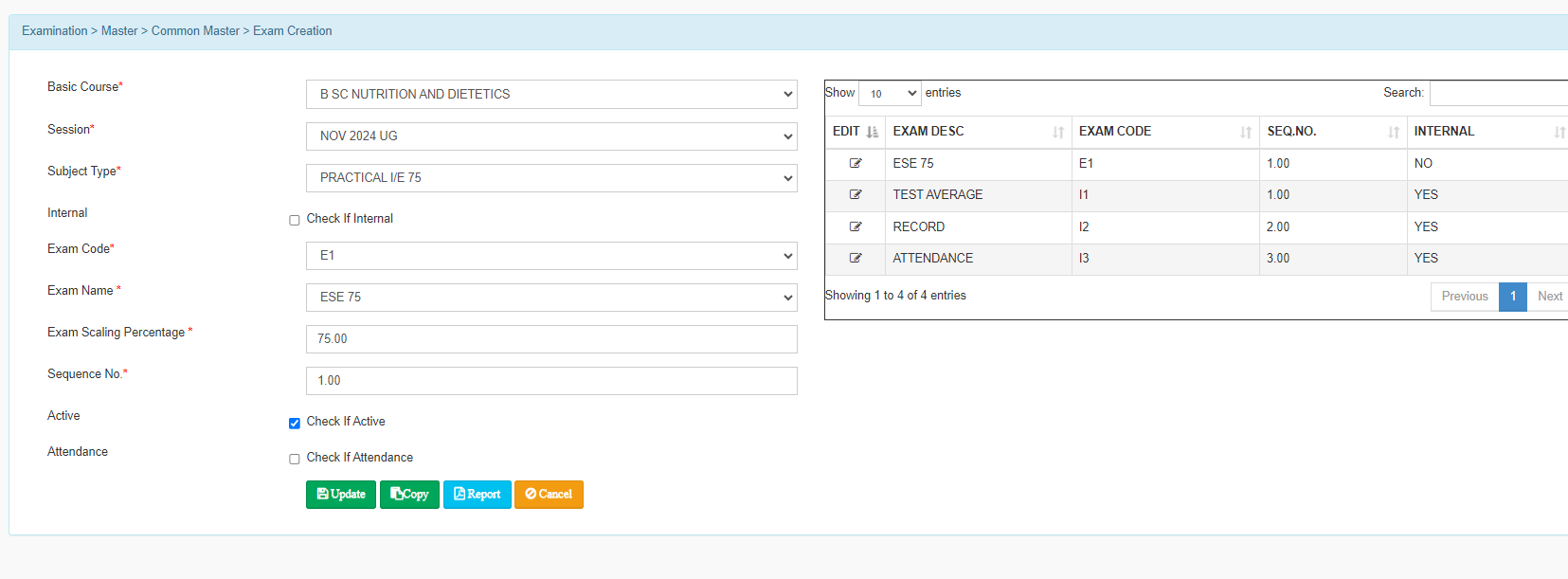Expand the Session dropdown NOV 2024 UG
The image size is (1568, 579).
(551, 136)
